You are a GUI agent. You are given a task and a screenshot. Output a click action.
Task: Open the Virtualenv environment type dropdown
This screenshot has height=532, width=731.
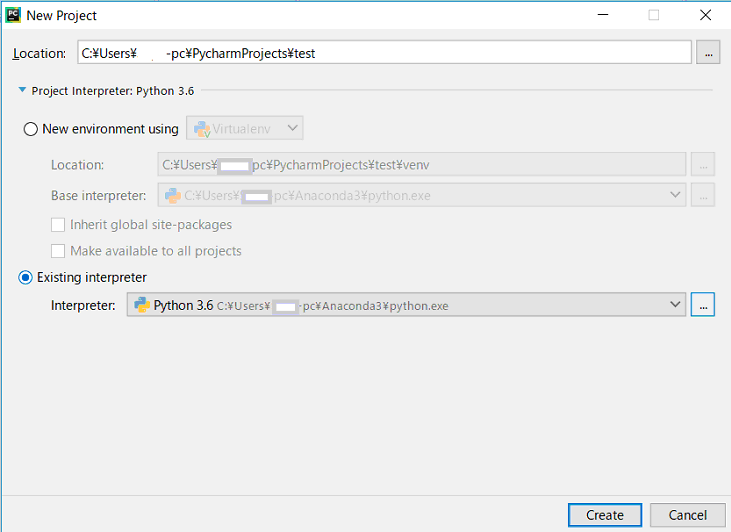pos(245,128)
